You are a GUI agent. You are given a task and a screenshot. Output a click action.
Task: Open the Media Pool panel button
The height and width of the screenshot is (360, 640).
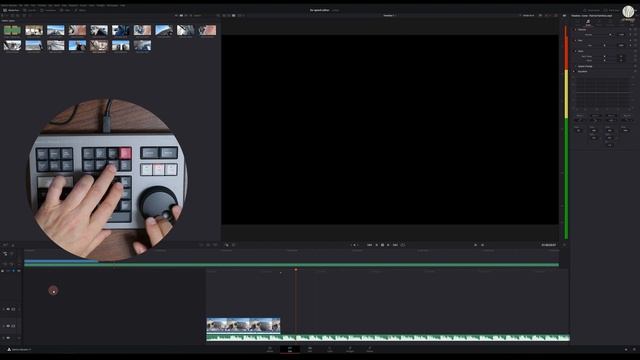click(x=11, y=10)
